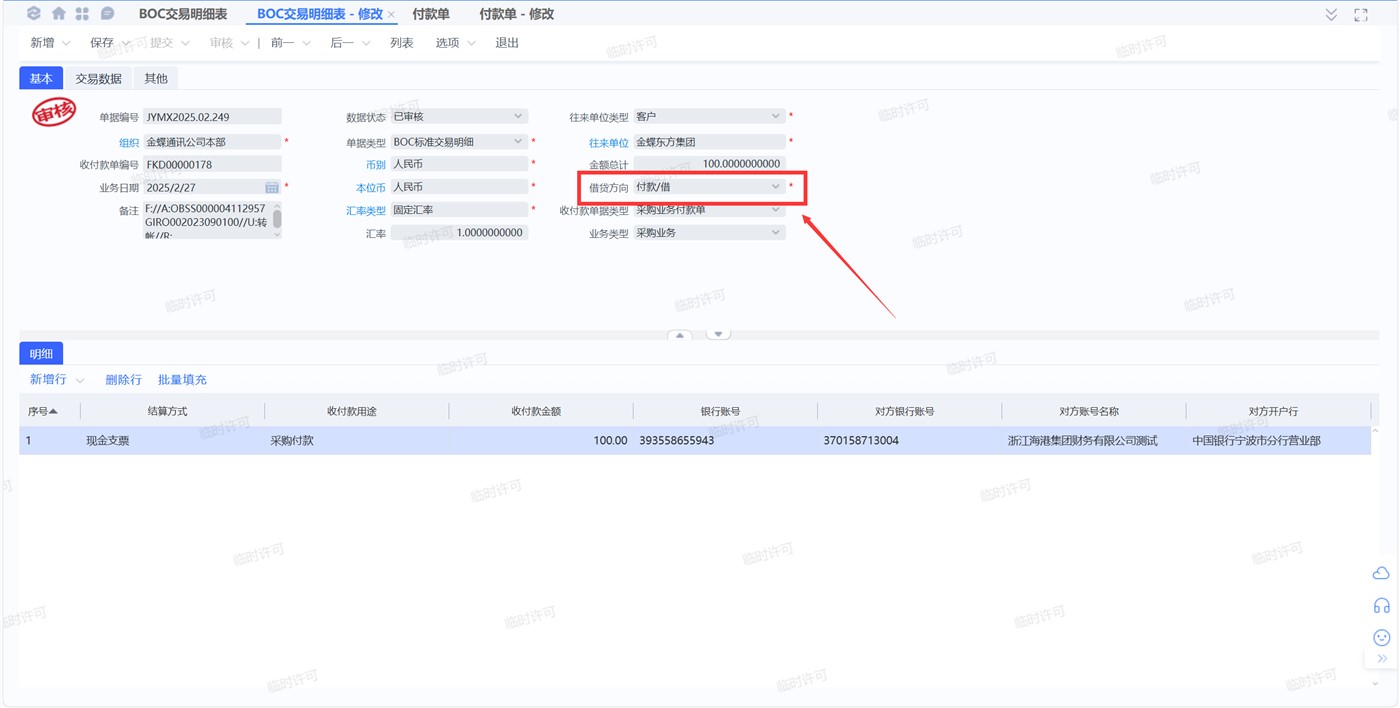Click the 退出 toolbar button

(x=507, y=43)
